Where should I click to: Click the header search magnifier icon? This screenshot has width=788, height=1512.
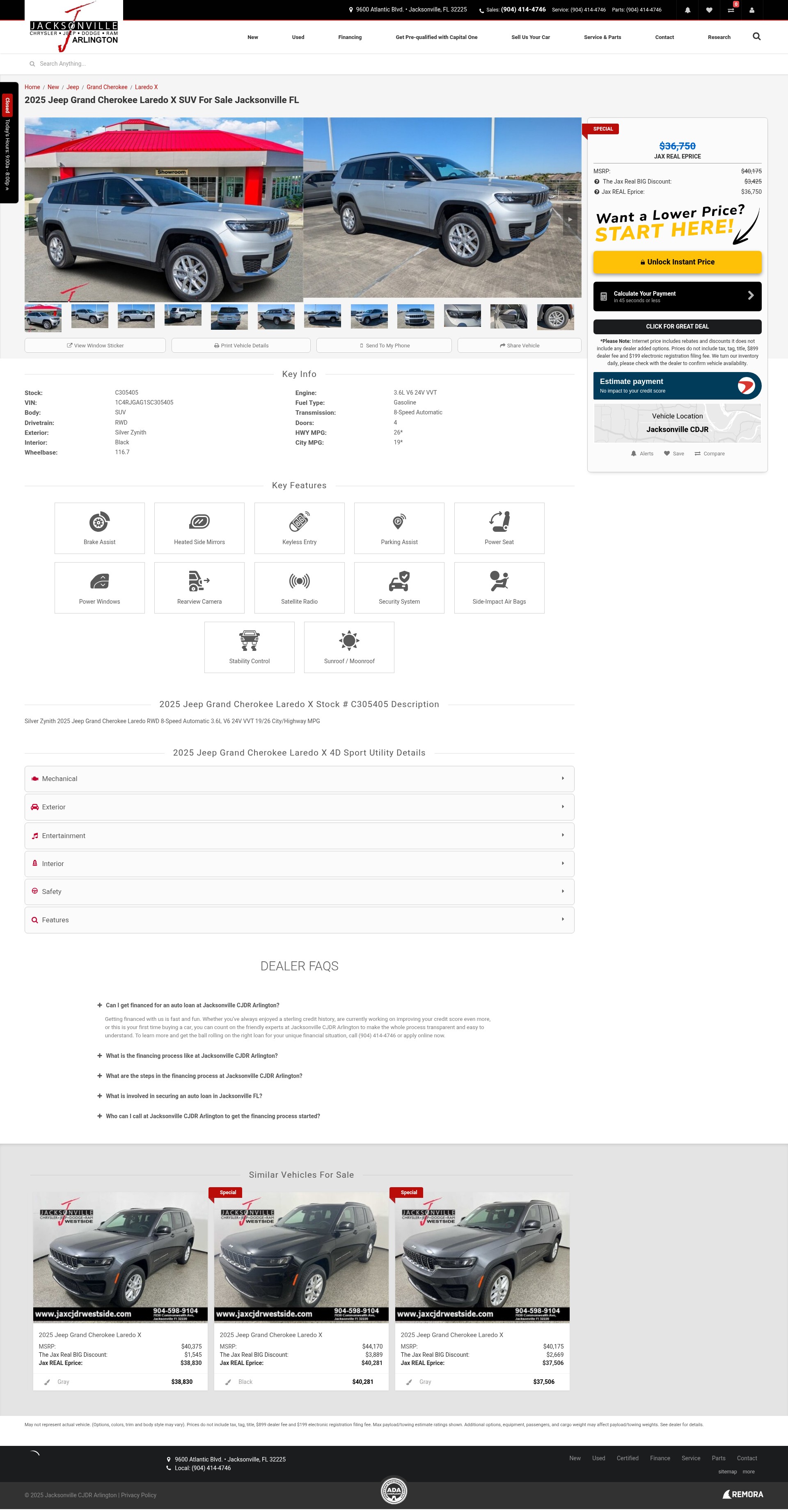pyautogui.click(x=756, y=37)
